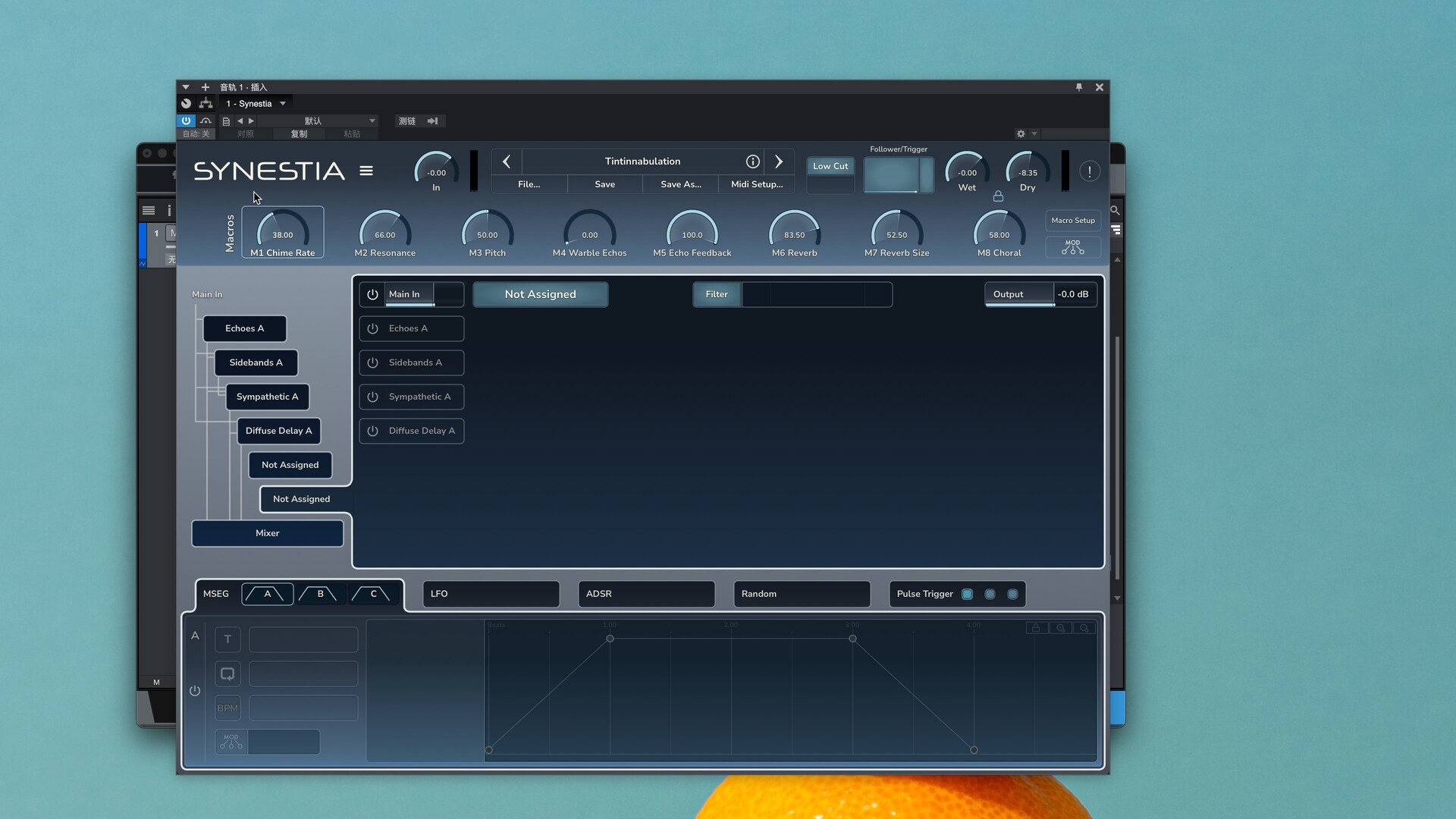This screenshot has width=1456, height=819.
Task: Pin the plugin window
Action: pyautogui.click(x=1079, y=87)
